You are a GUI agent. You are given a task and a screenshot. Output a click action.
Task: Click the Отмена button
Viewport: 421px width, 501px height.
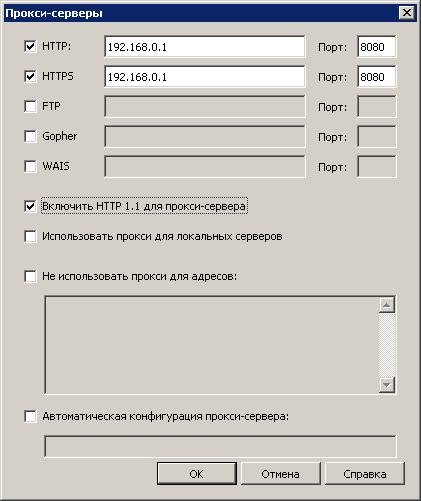(280, 474)
